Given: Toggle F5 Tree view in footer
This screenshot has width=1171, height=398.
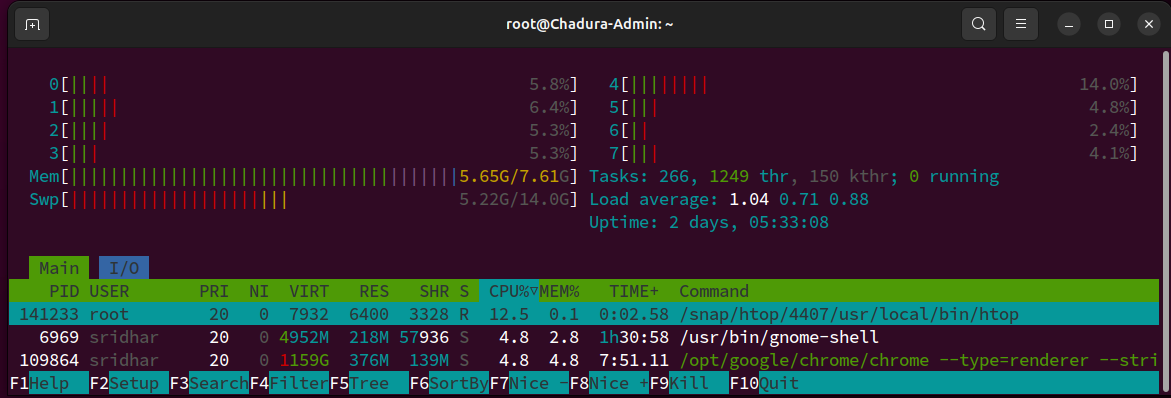Looking at the screenshot, I should [369, 384].
